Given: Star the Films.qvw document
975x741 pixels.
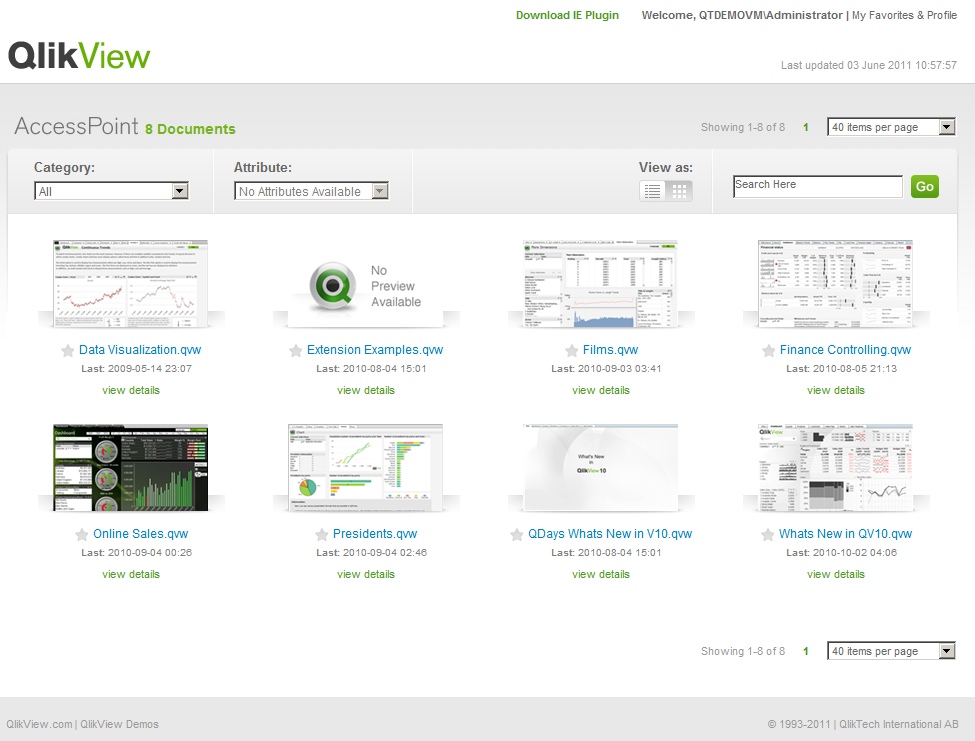Looking at the screenshot, I should coord(571,351).
